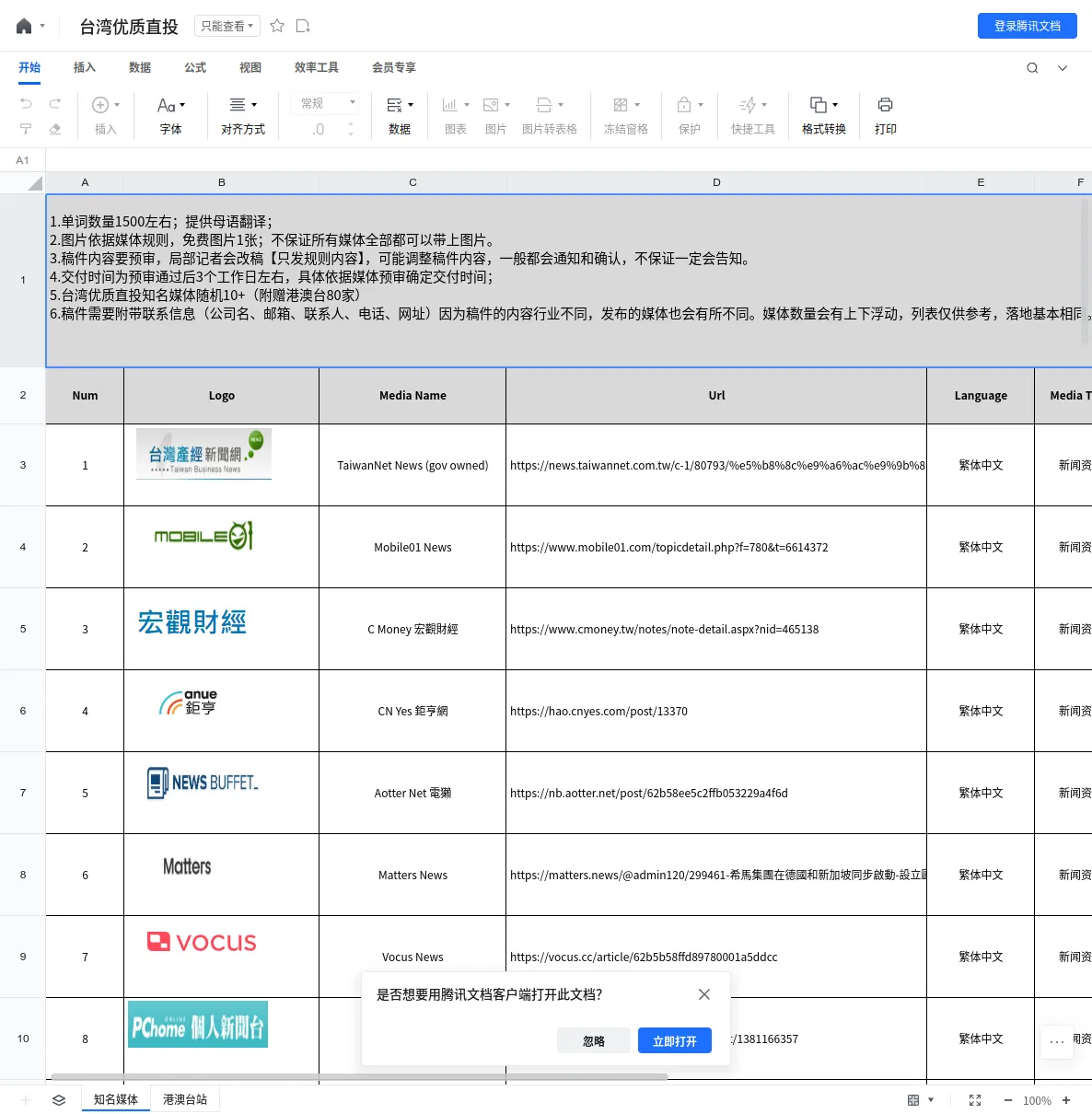Click the select-all corner triangle

pyautogui.click(x=35, y=182)
